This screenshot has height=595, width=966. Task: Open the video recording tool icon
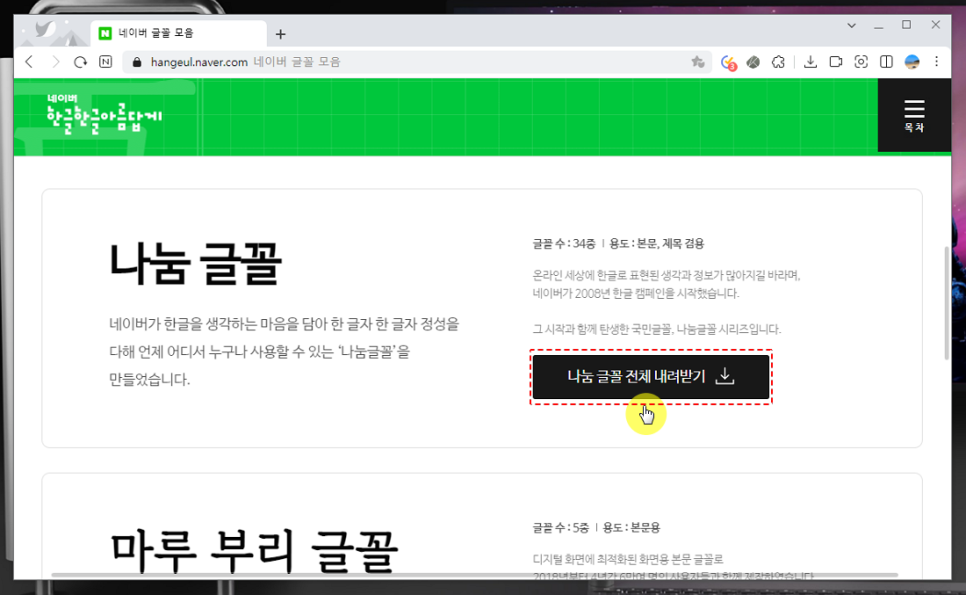tap(835, 62)
